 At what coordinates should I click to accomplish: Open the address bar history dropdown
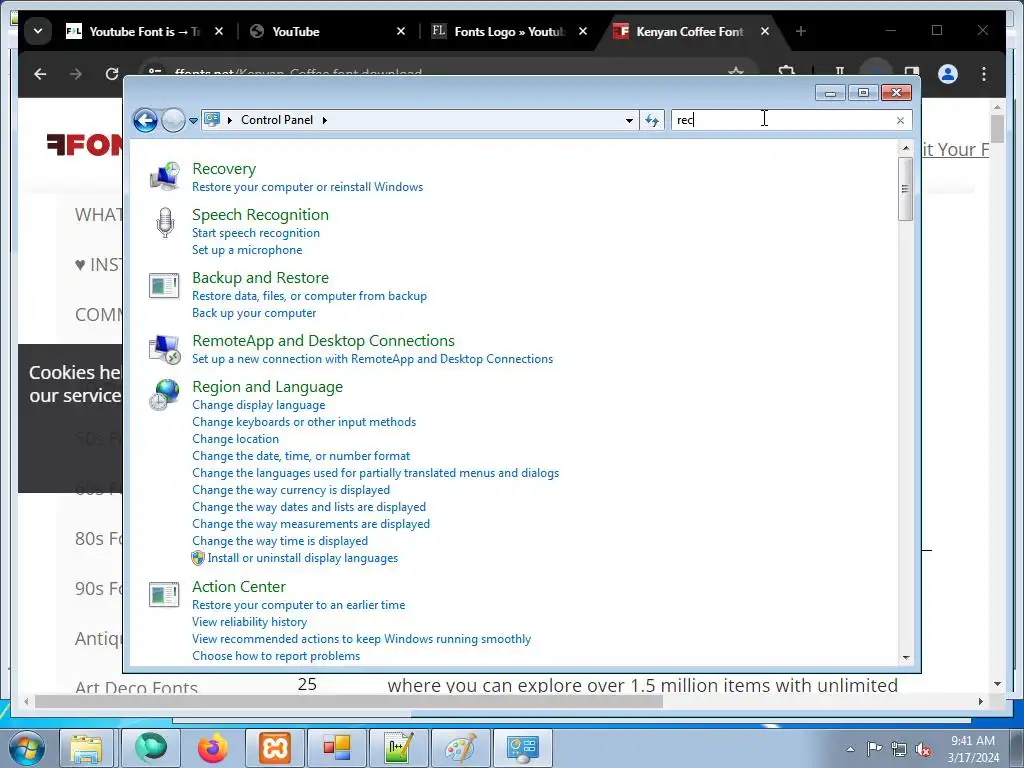[x=629, y=120]
